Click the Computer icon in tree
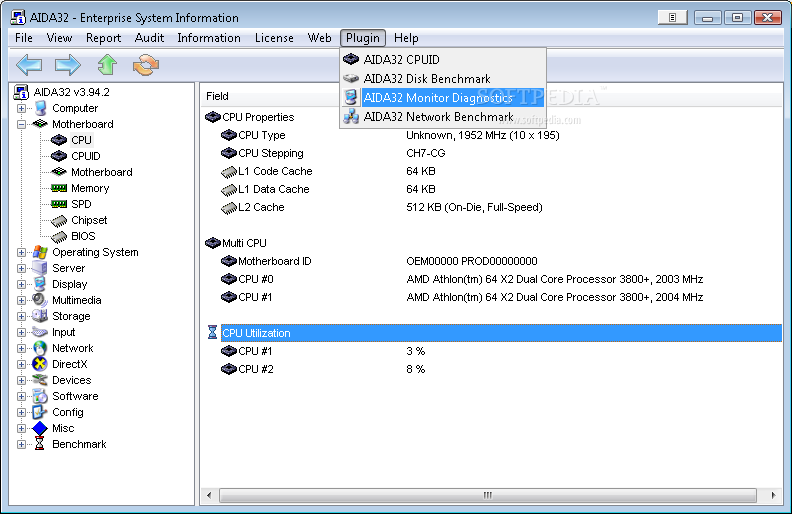This screenshot has height=514, width=792. coord(40,108)
